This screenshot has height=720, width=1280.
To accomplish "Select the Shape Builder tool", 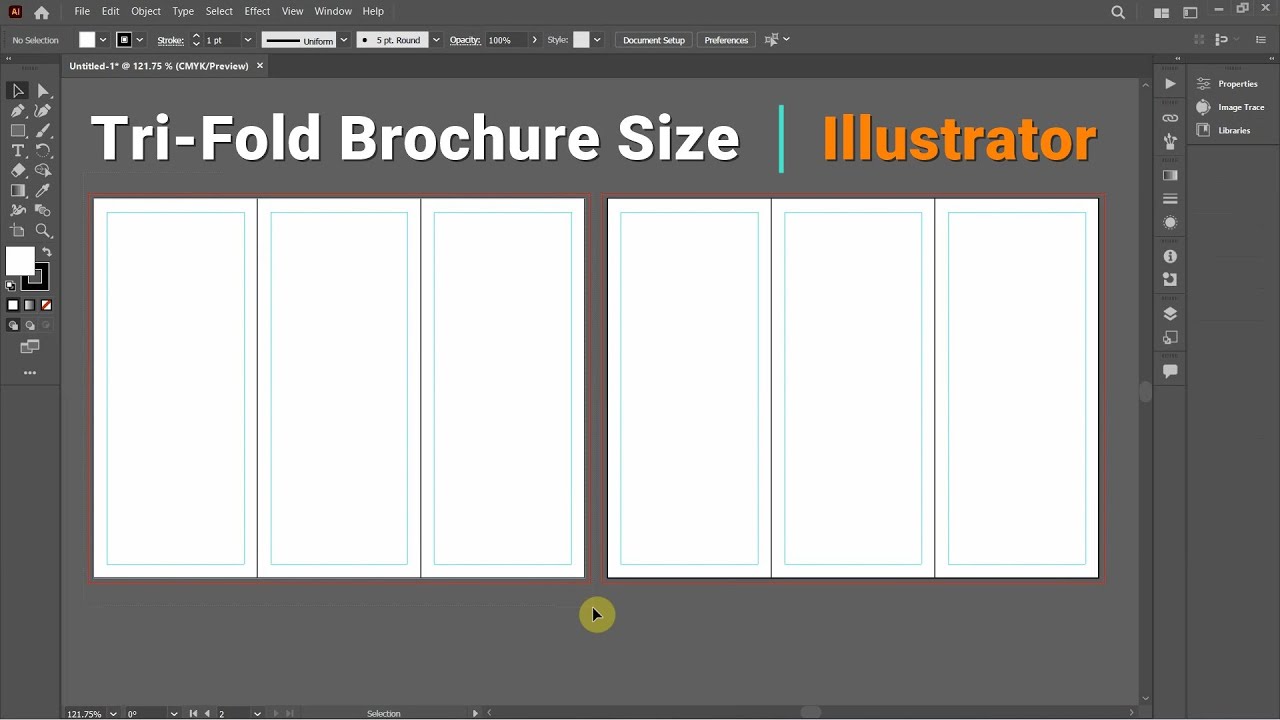I will tap(43, 171).
